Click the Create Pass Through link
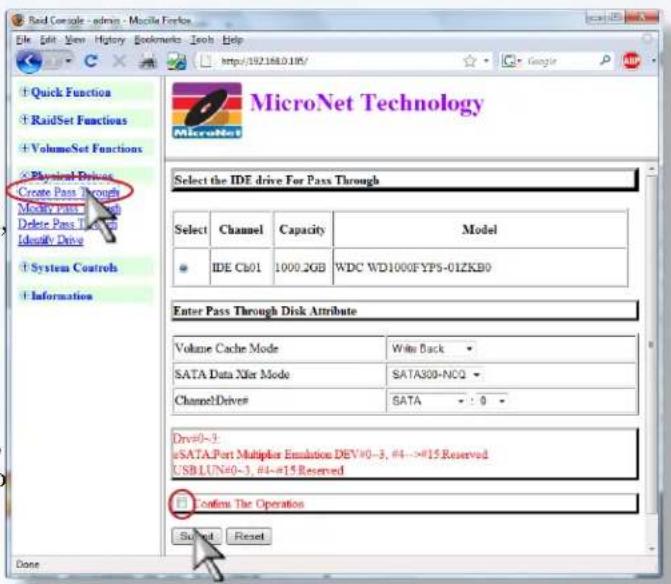The width and height of the screenshot is (671, 584). point(68,192)
